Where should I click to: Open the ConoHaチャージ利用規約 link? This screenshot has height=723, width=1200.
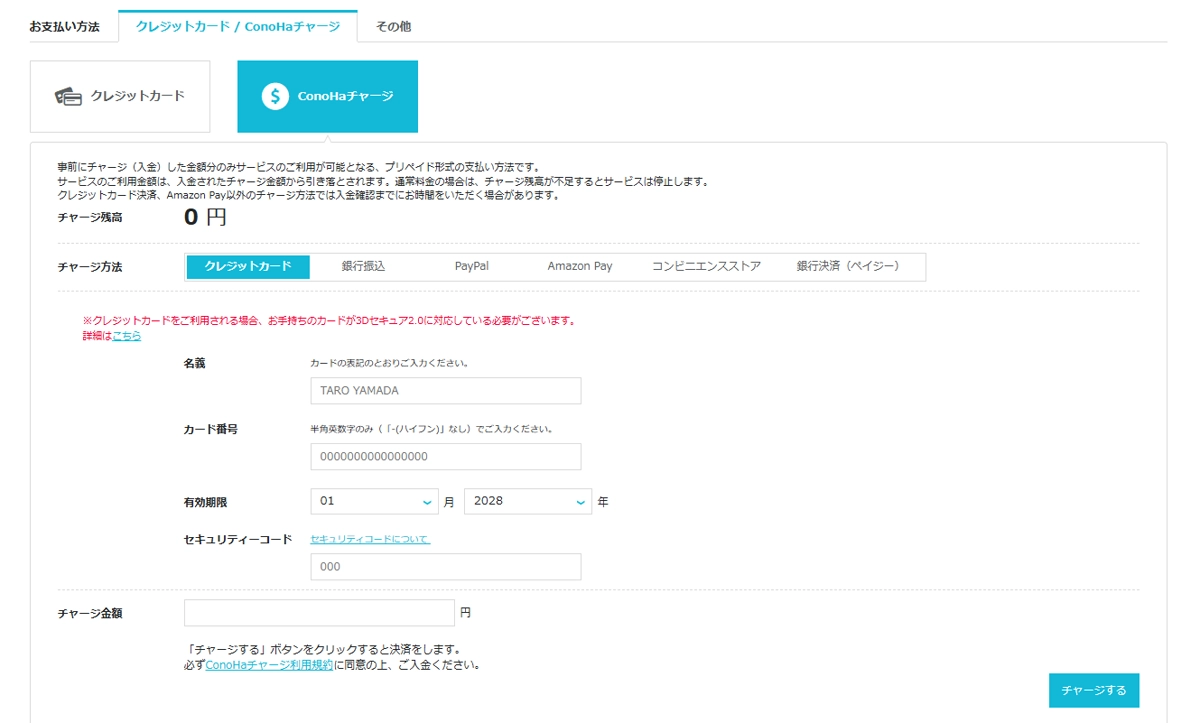click(x=269, y=665)
